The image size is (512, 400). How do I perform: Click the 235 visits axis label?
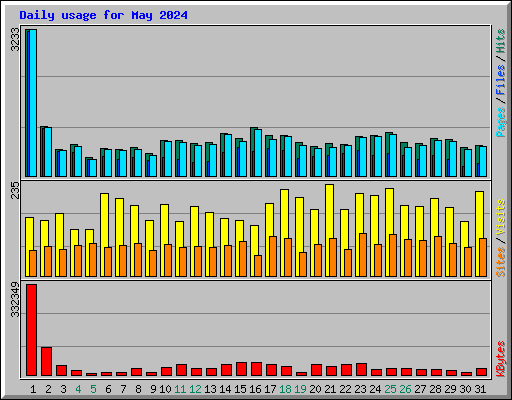tap(15, 190)
